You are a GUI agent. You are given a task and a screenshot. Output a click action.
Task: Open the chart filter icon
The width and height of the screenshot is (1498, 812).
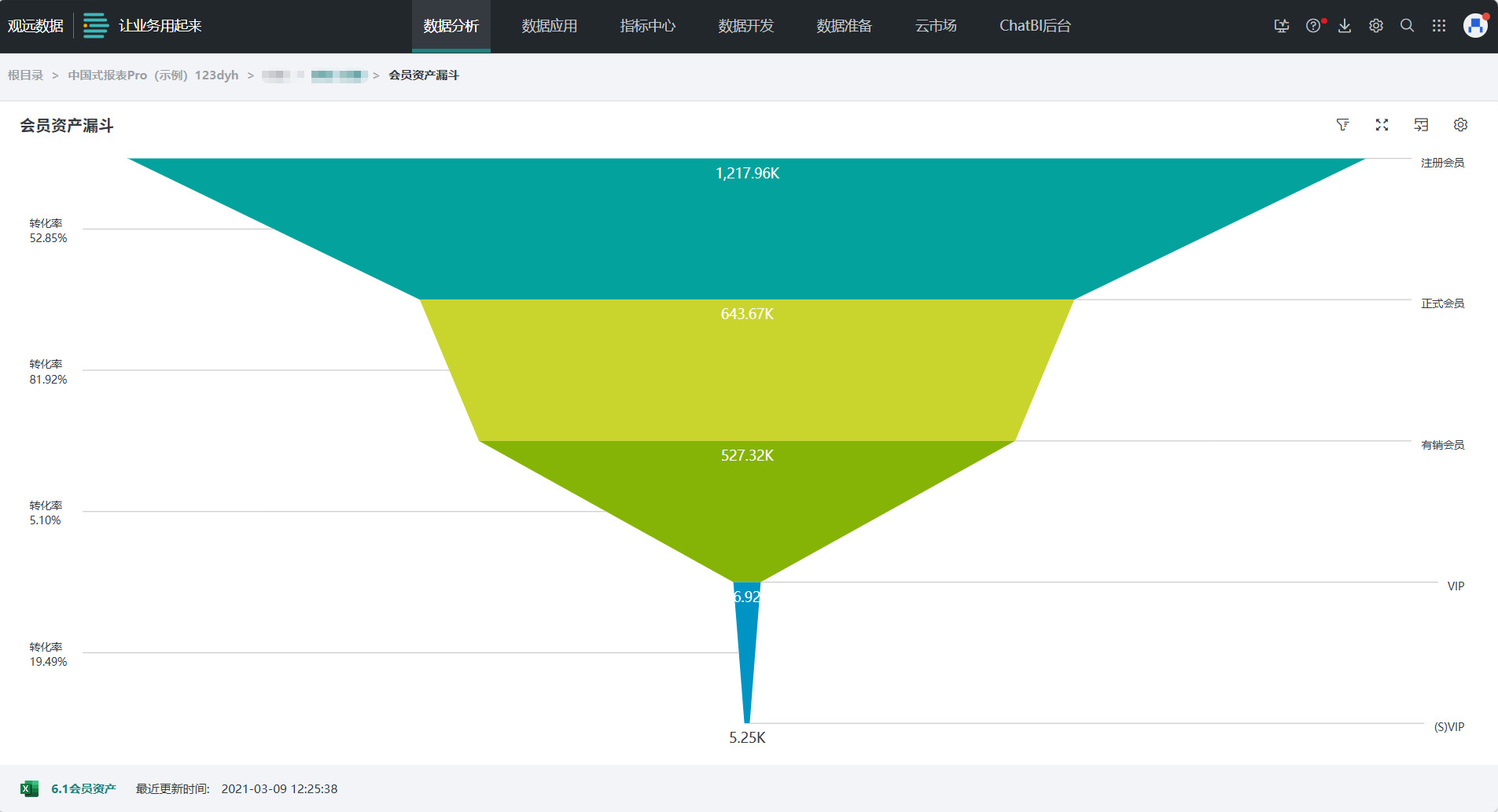pos(1342,125)
